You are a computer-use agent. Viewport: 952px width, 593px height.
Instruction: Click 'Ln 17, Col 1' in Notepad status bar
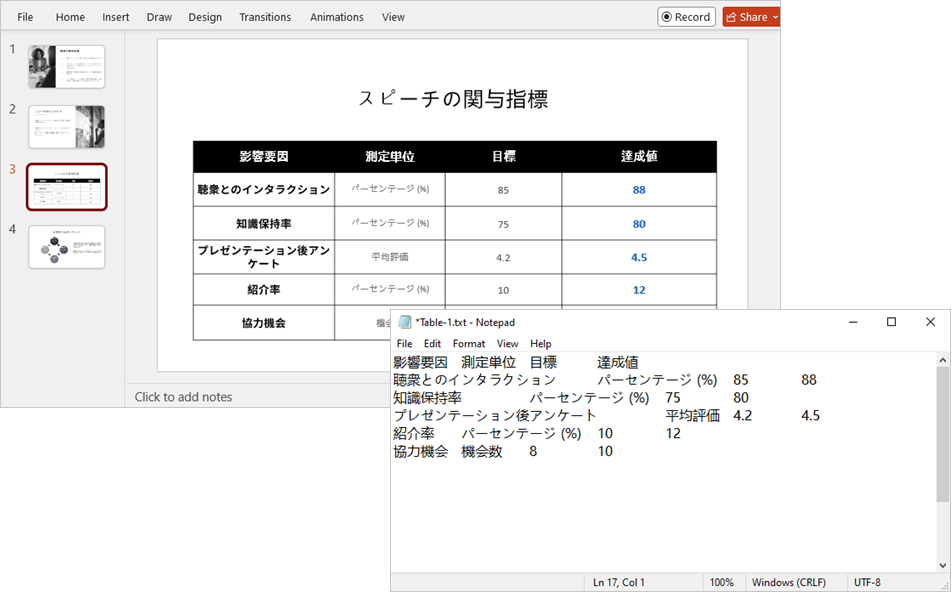coord(619,582)
